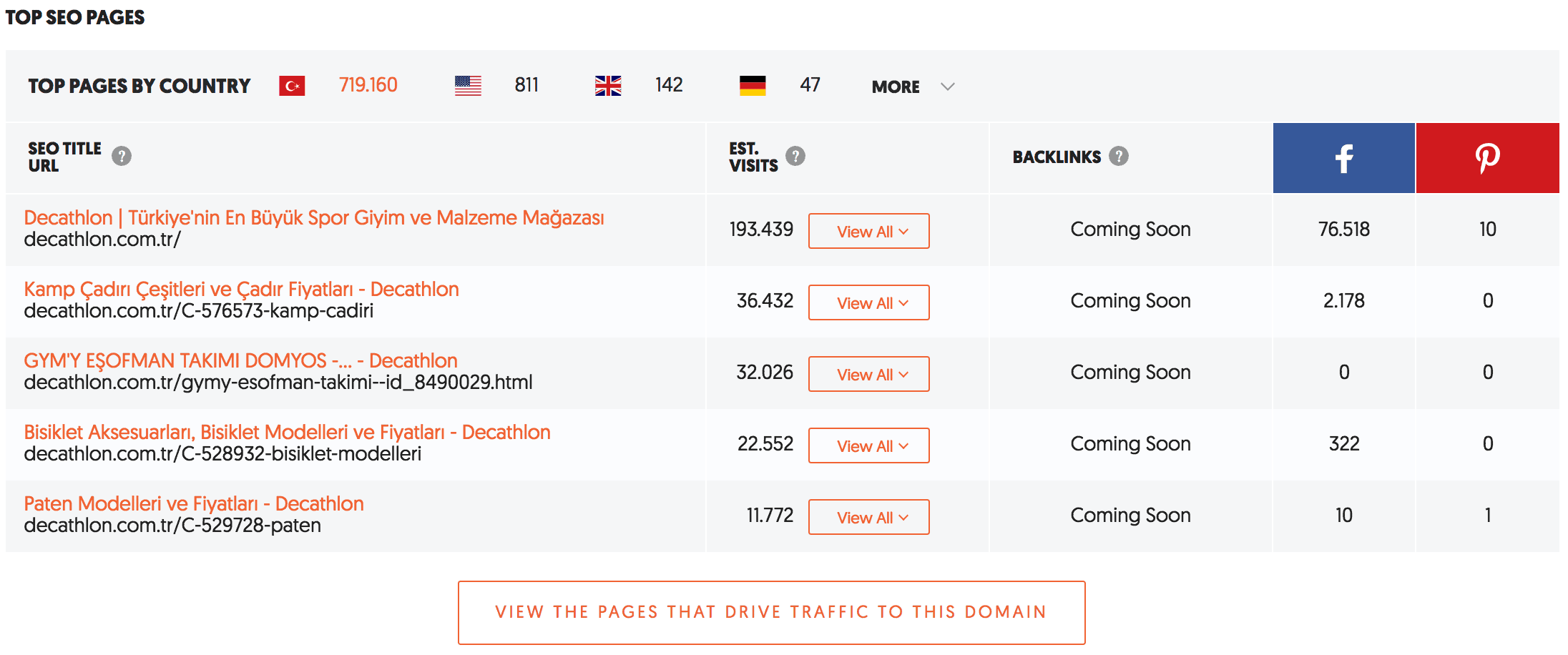Viewport: 1568px width, 655px height.
Task: Open Kamp Çadırı Çeşitleri title link
Action: point(241,289)
